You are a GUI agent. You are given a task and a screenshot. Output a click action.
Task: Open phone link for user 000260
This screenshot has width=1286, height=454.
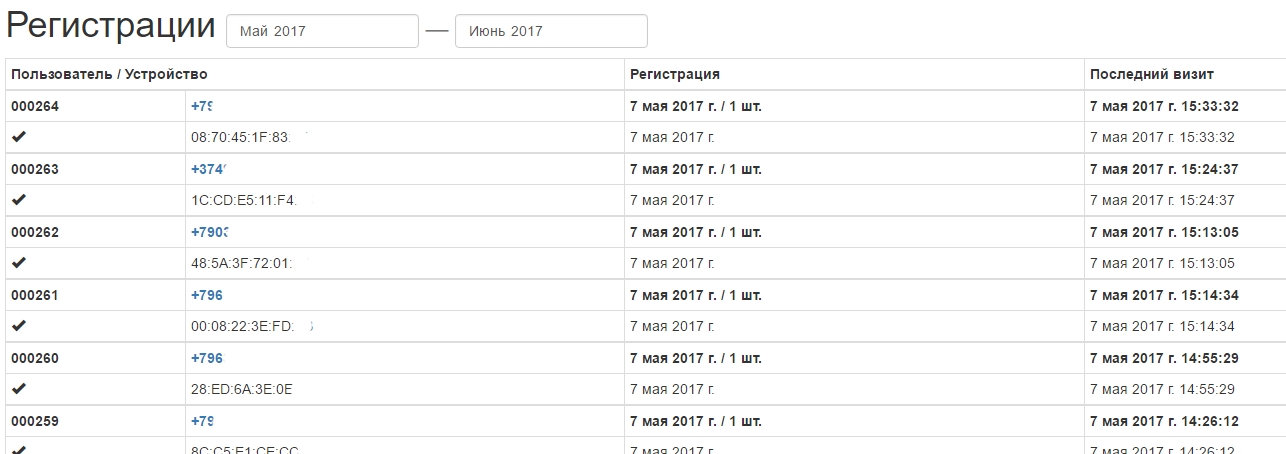(x=207, y=358)
